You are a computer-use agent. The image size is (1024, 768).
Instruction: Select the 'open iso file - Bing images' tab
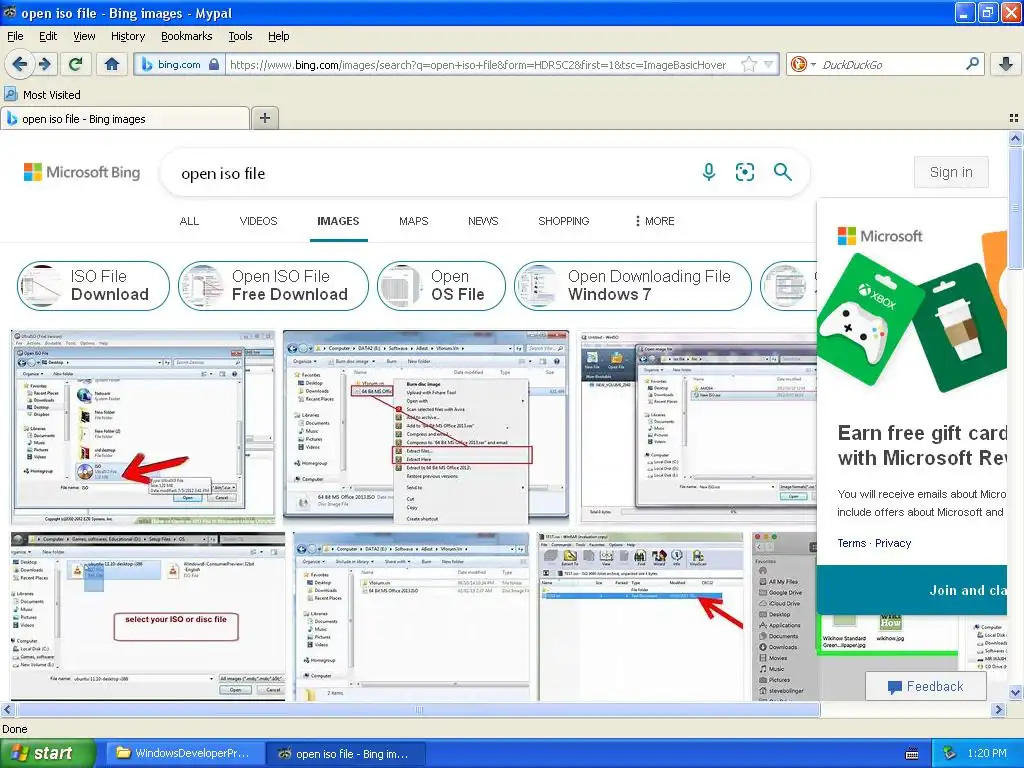point(125,119)
